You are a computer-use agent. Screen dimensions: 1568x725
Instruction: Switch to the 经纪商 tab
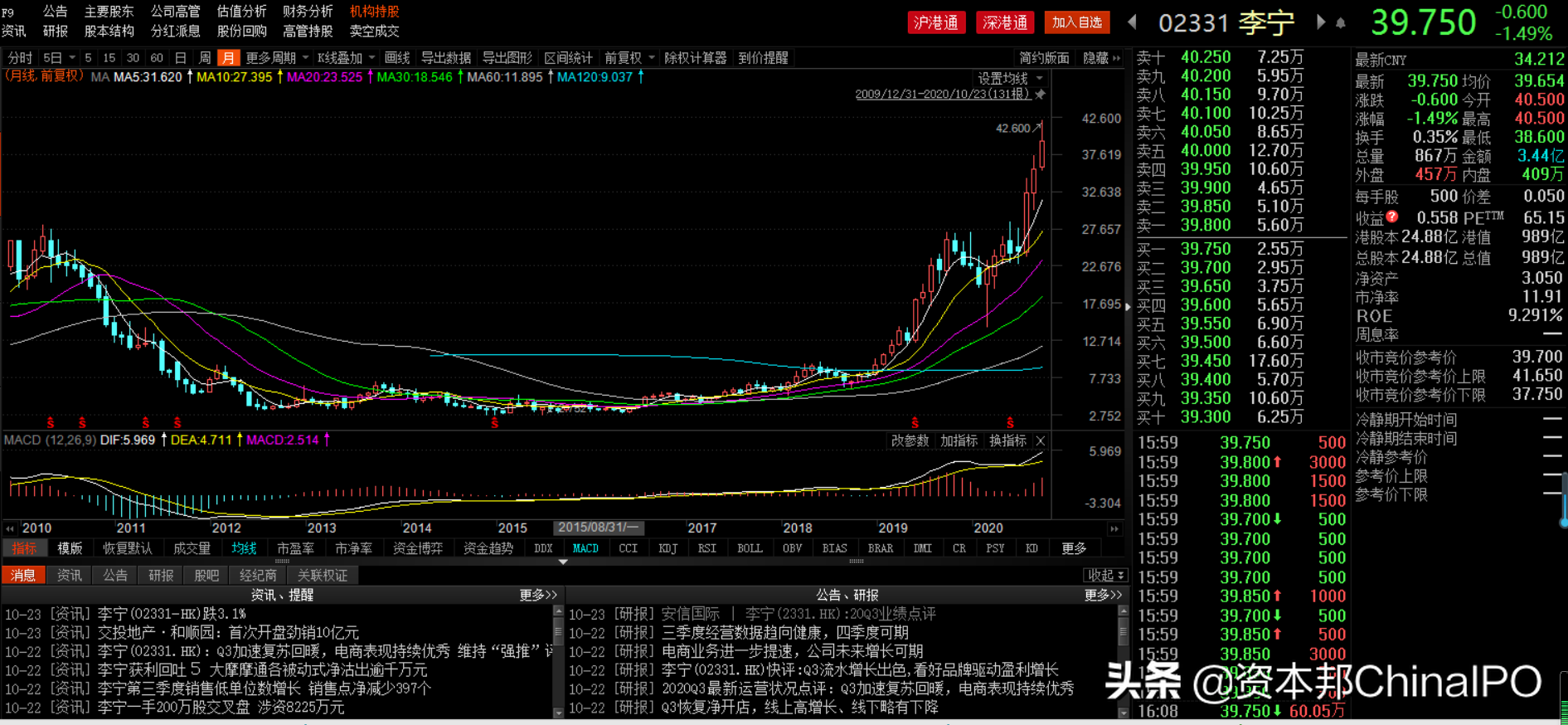(x=258, y=575)
